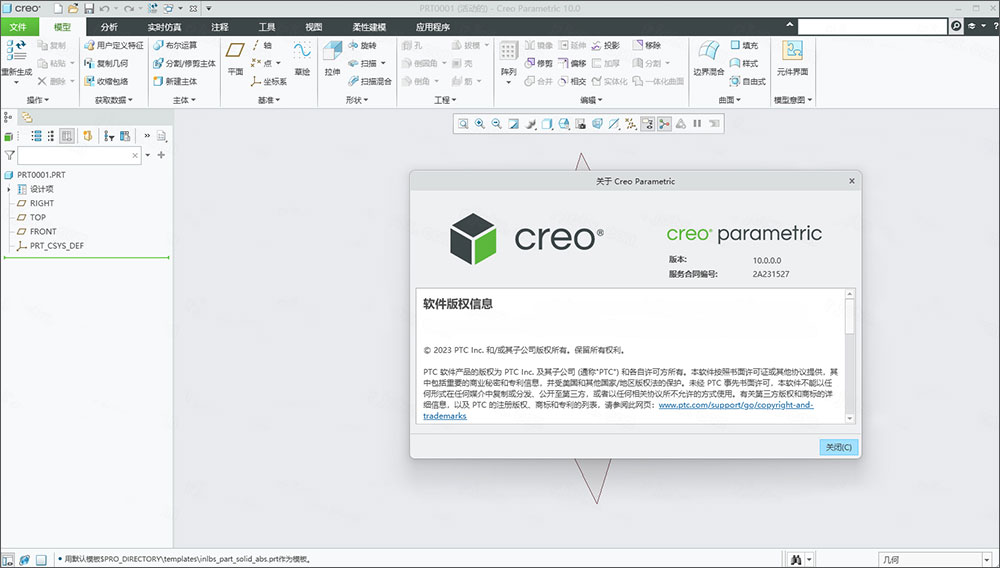Expand the 基准 group dropdown
Image resolution: width=1000 pixels, height=568 pixels.
click(x=269, y=100)
